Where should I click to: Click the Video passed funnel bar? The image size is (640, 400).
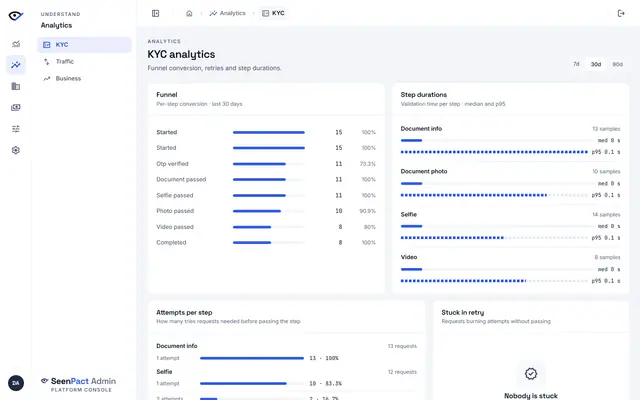click(x=269, y=227)
